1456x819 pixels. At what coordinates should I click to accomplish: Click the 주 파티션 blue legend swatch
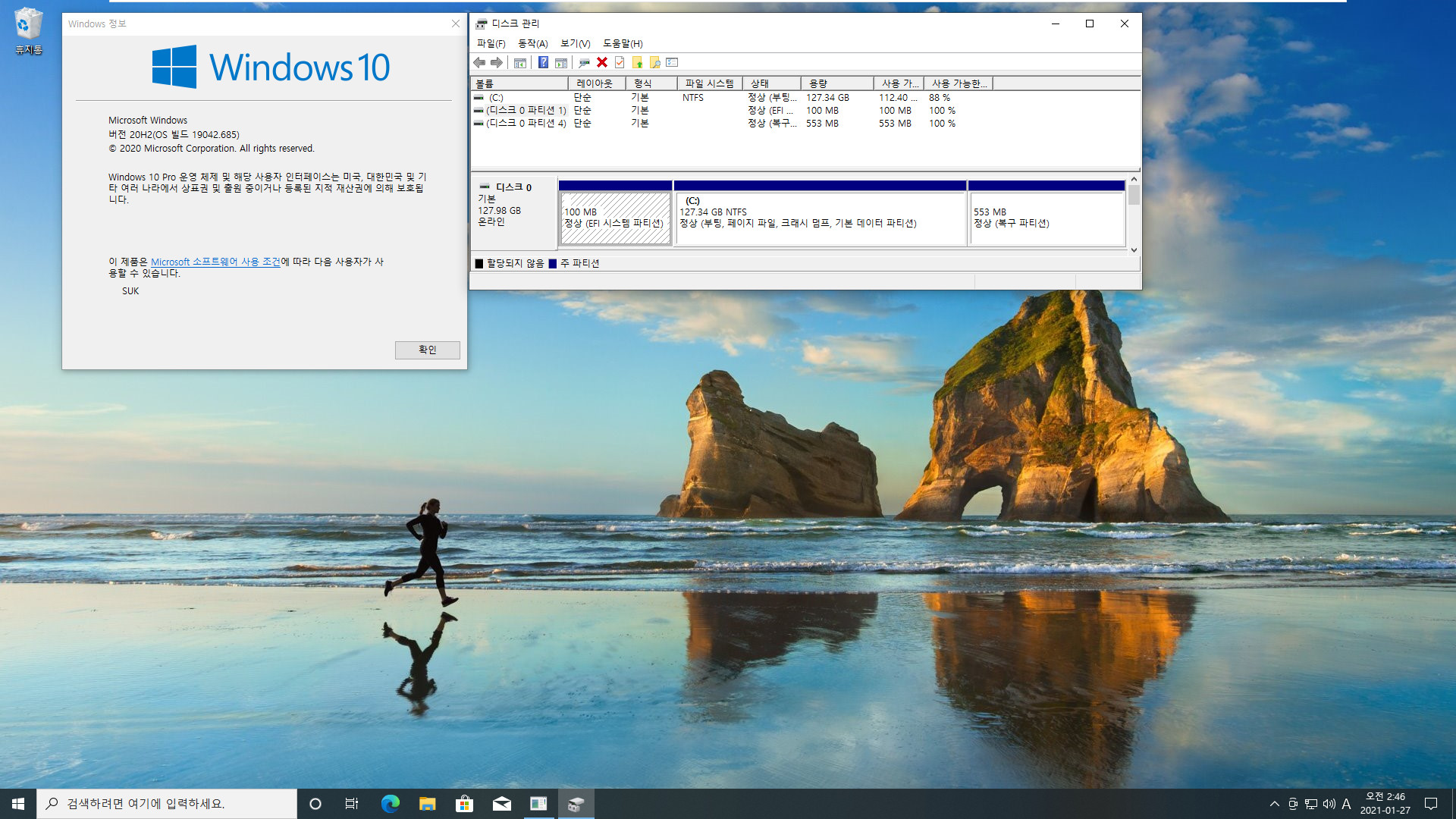click(553, 264)
